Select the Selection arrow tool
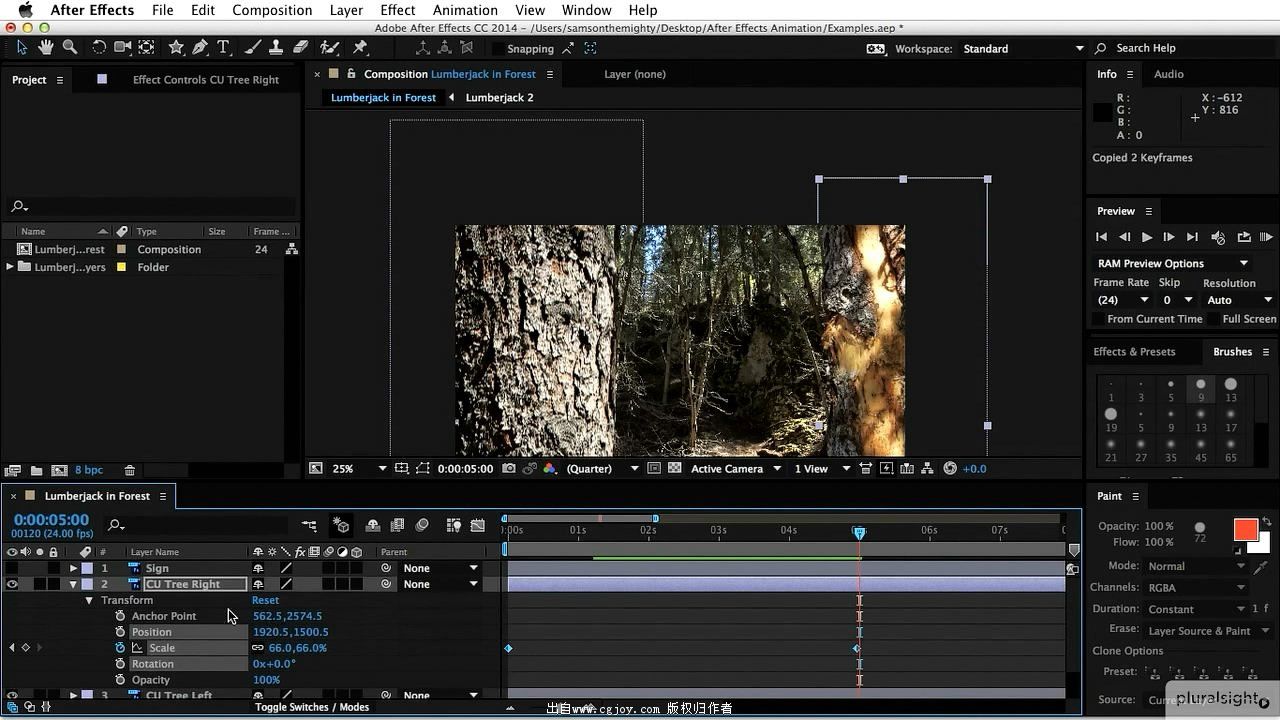Image resolution: width=1280 pixels, height=720 pixels. (22, 47)
